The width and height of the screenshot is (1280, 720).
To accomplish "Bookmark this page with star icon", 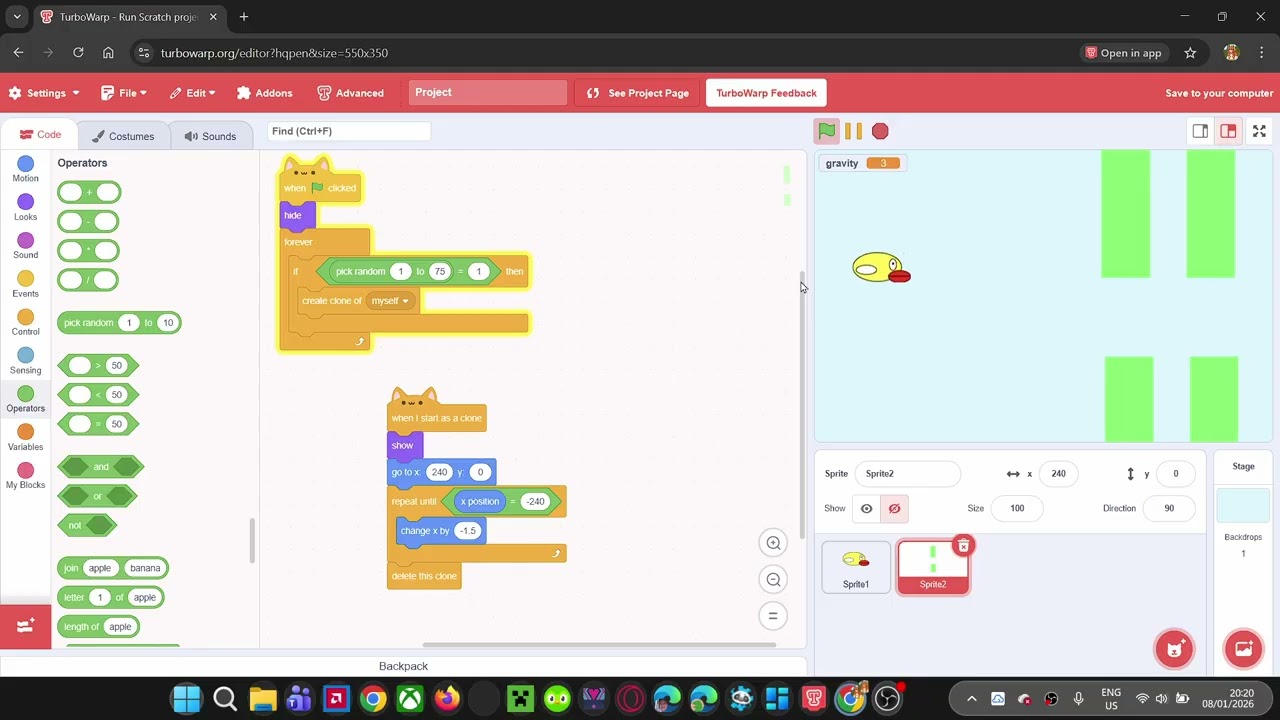I will [1190, 53].
